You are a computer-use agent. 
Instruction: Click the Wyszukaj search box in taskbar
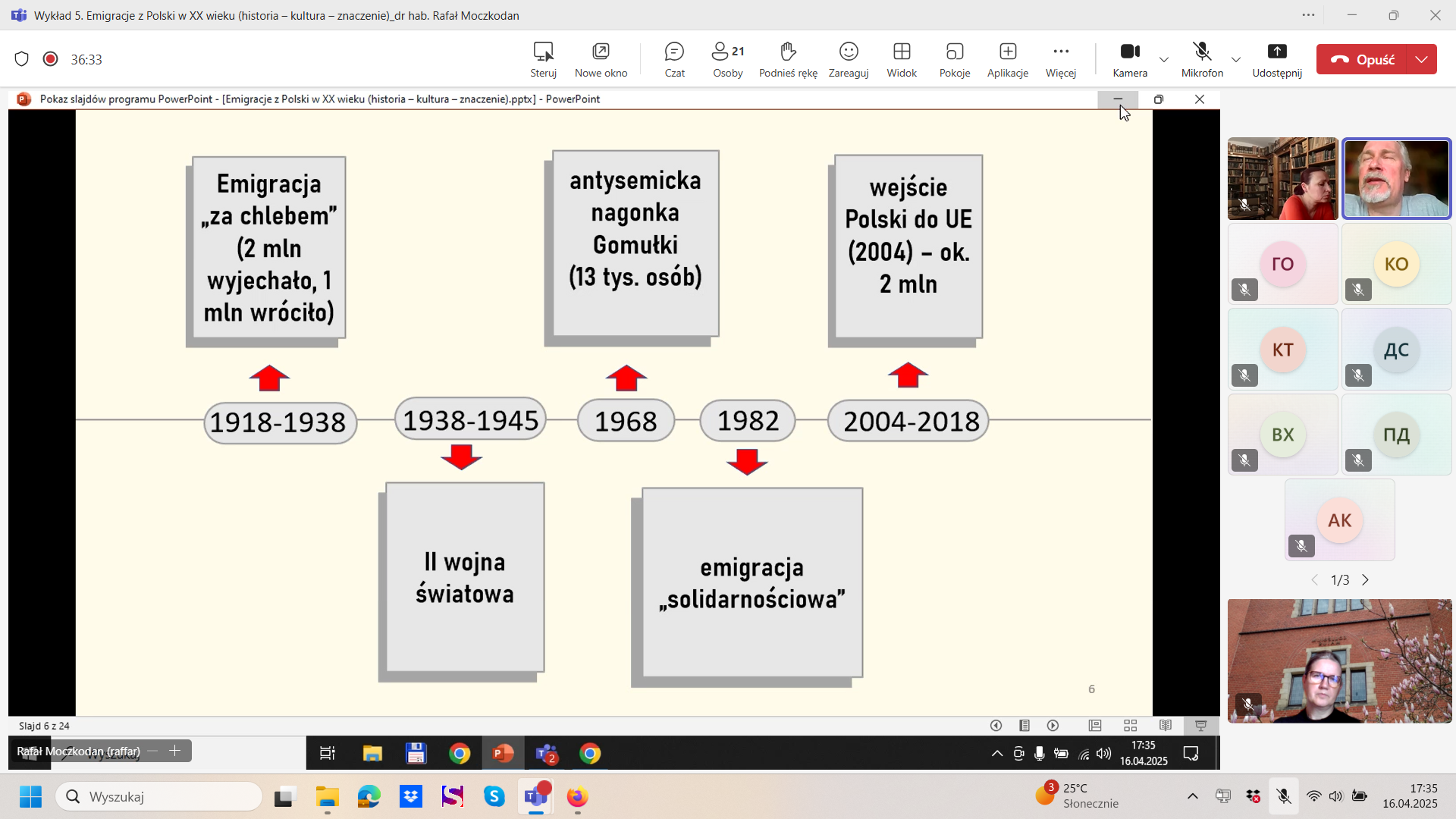pyautogui.click(x=159, y=796)
